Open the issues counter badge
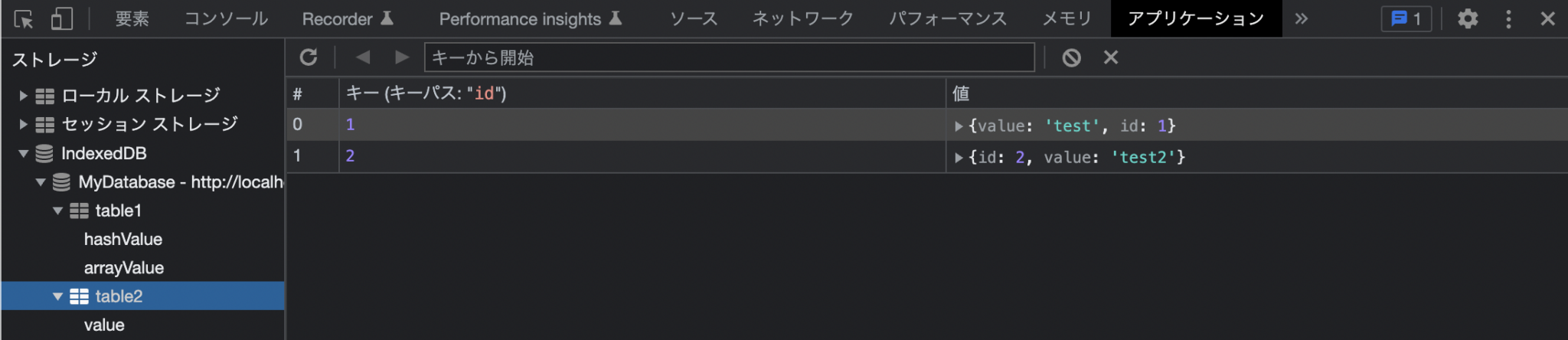1568x340 pixels. pos(1406,19)
